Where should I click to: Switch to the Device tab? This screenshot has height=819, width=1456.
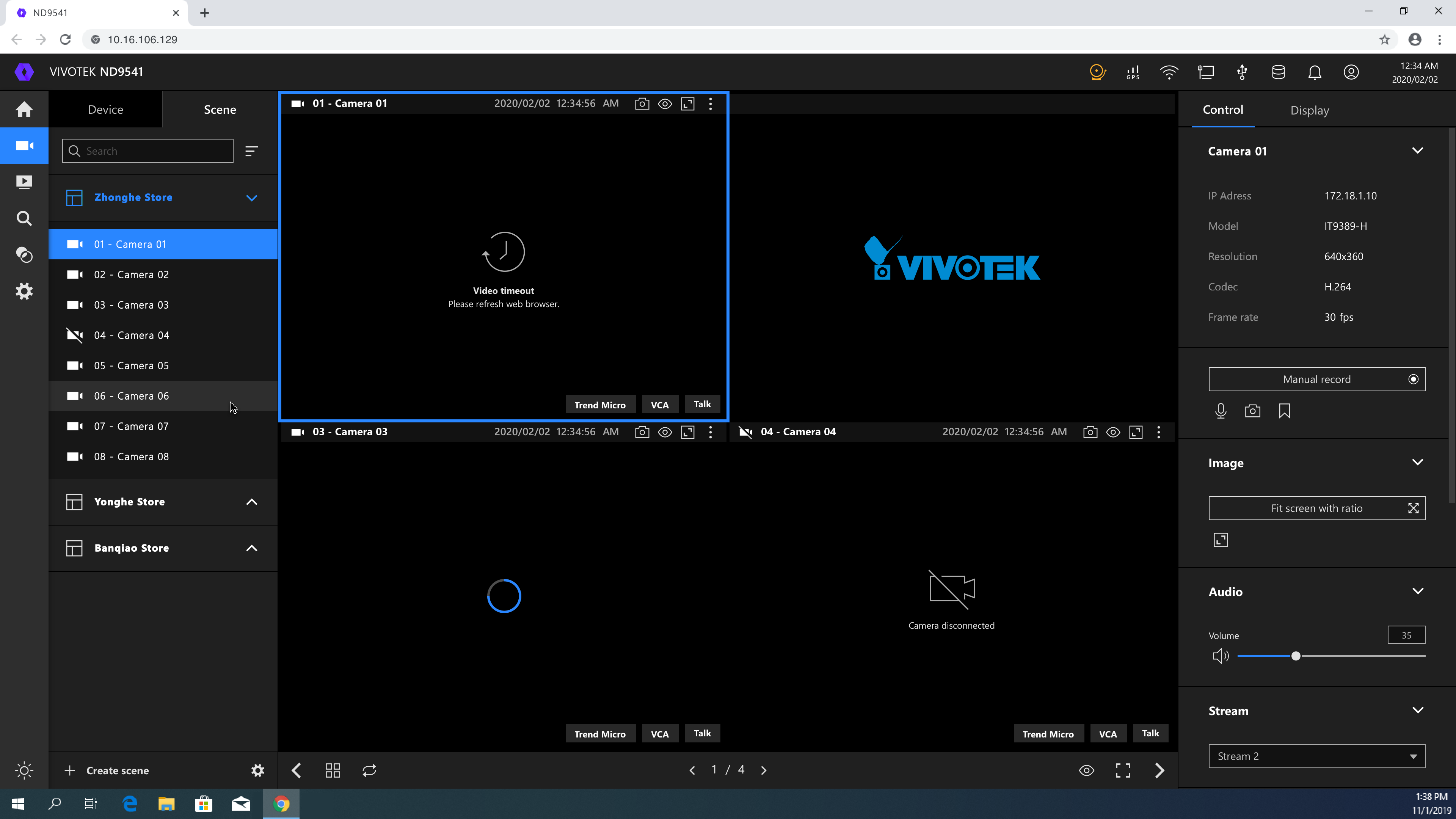(105, 110)
